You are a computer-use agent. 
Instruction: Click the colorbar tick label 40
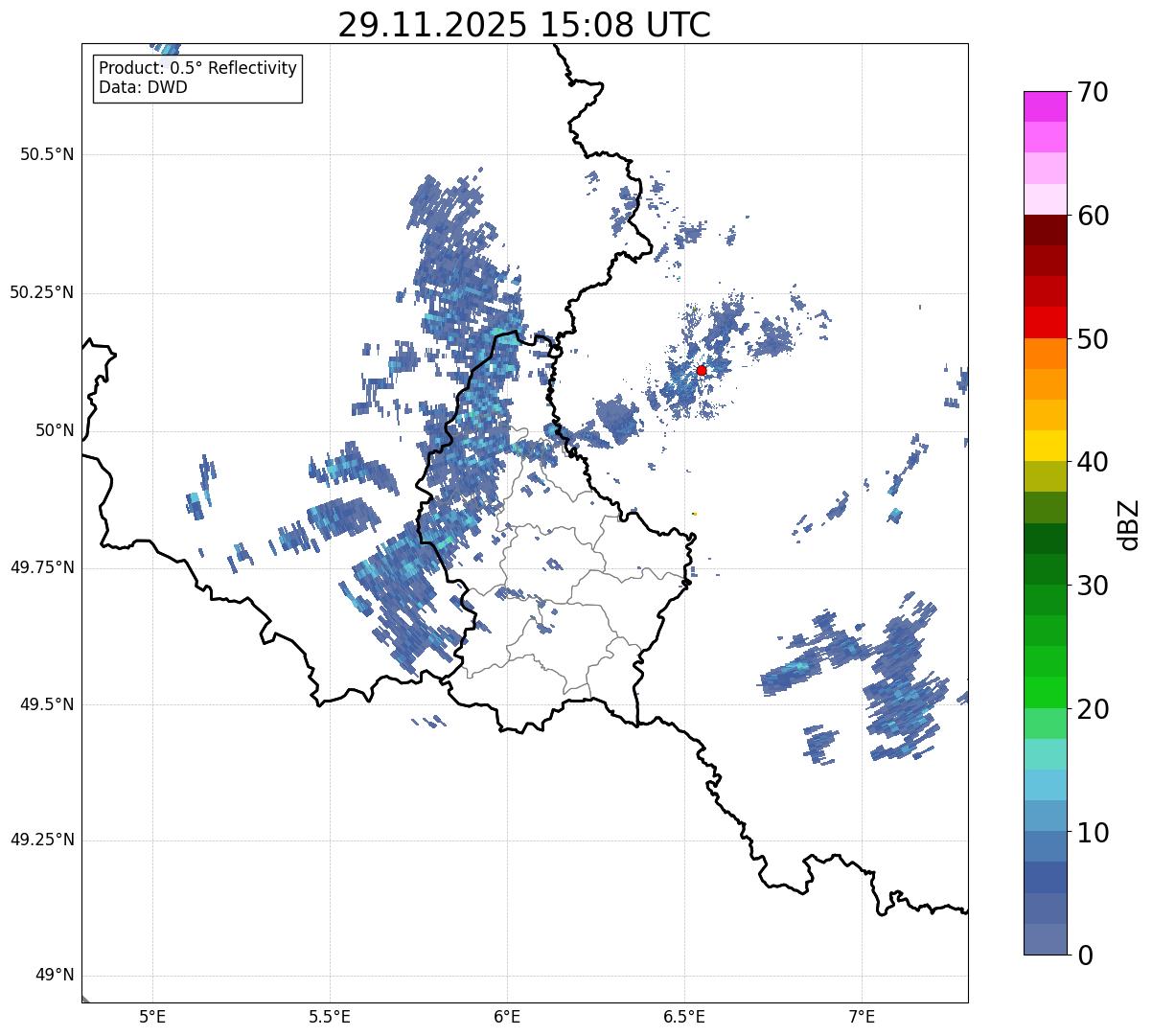(x=1093, y=462)
